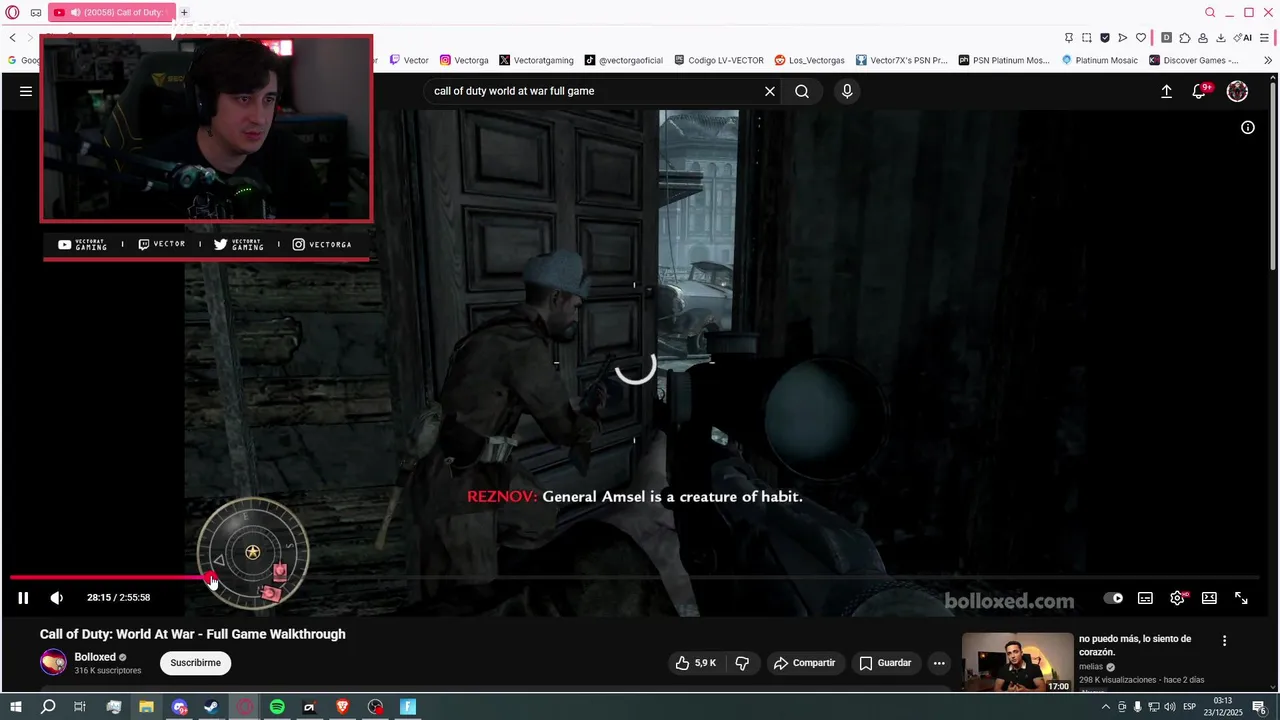This screenshot has width=1280, height=720.
Task: Clear the search query with the X
Action: click(x=770, y=91)
